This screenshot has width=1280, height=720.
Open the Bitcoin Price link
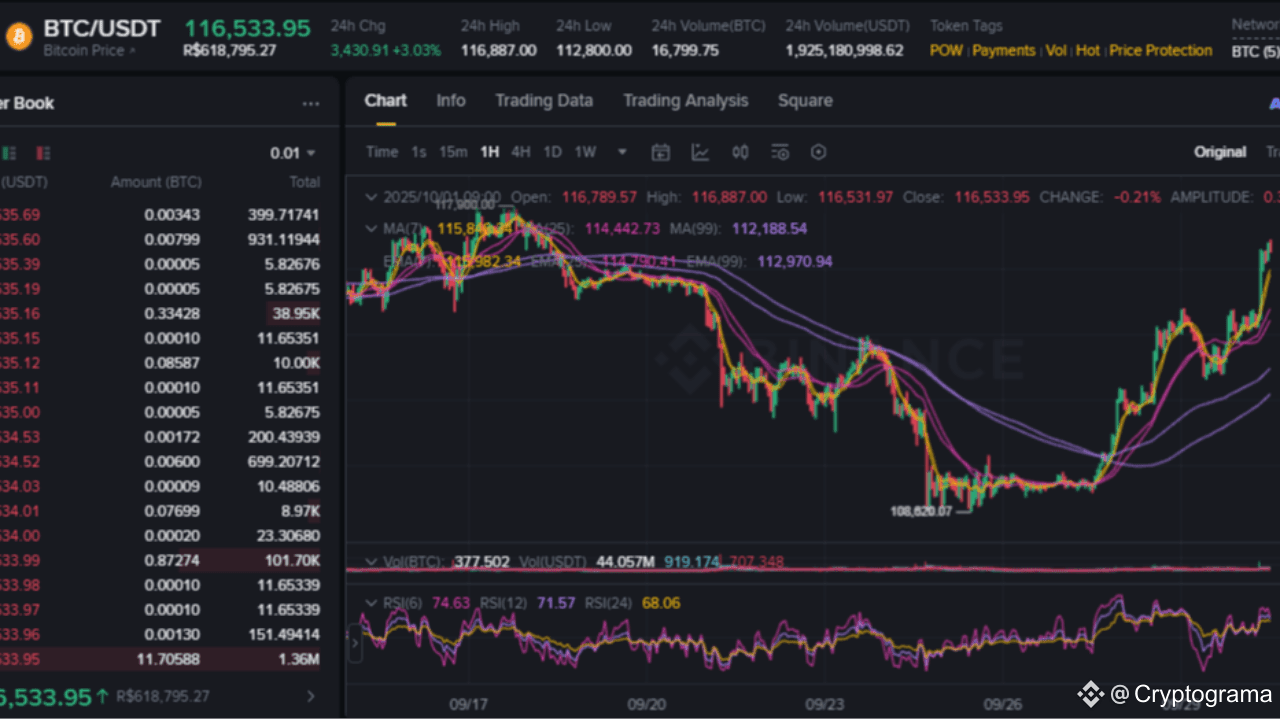(x=90, y=50)
